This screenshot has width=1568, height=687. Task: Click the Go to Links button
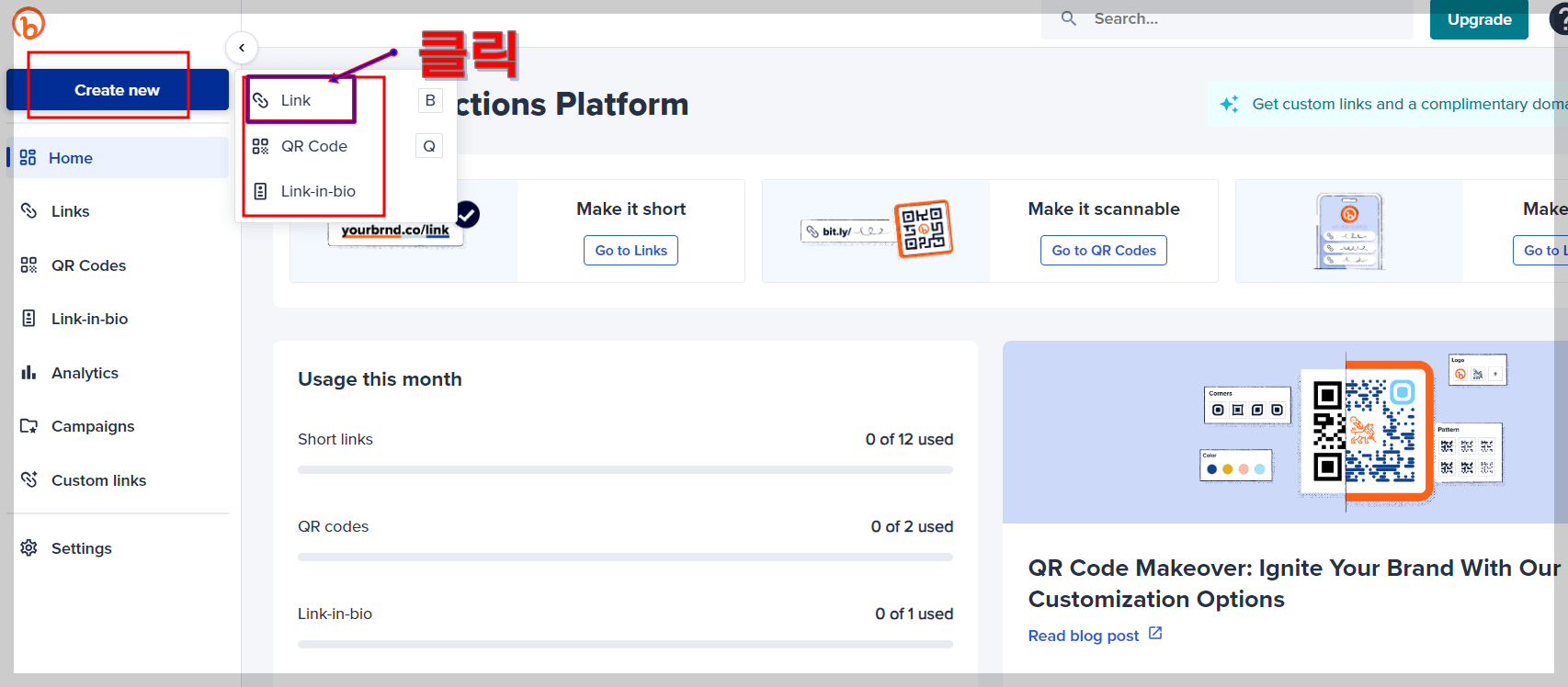[631, 251]
